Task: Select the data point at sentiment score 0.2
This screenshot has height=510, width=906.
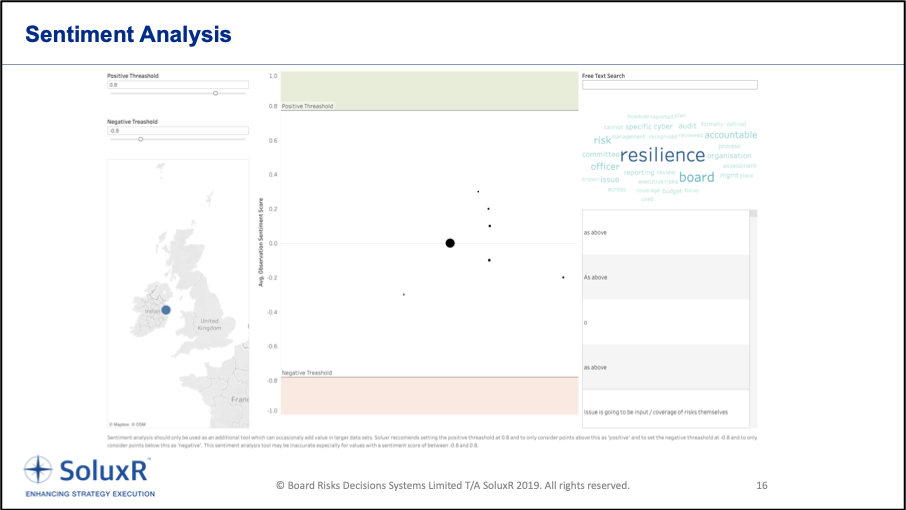Action: [488, 209]
